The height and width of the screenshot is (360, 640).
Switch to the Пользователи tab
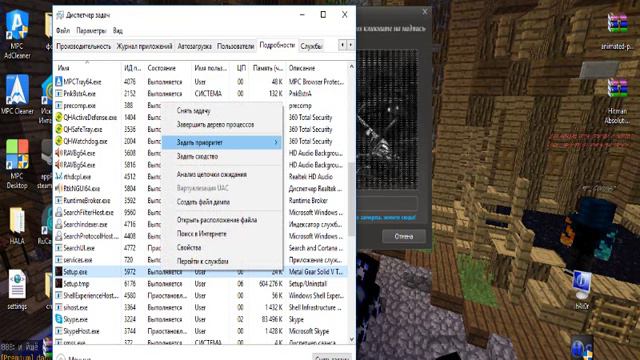[x=236, y=46]
